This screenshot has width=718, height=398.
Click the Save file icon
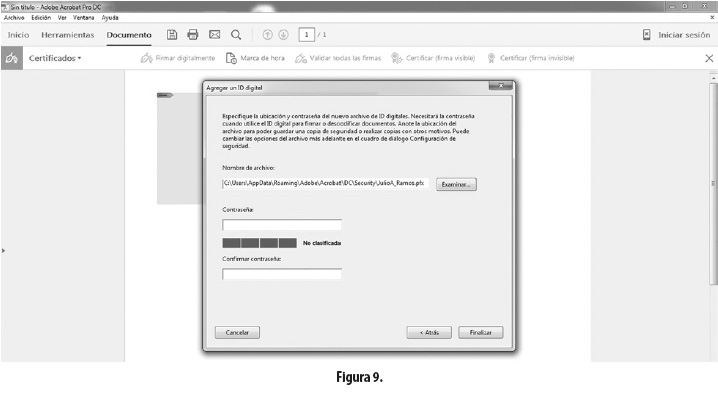point(172,35)
